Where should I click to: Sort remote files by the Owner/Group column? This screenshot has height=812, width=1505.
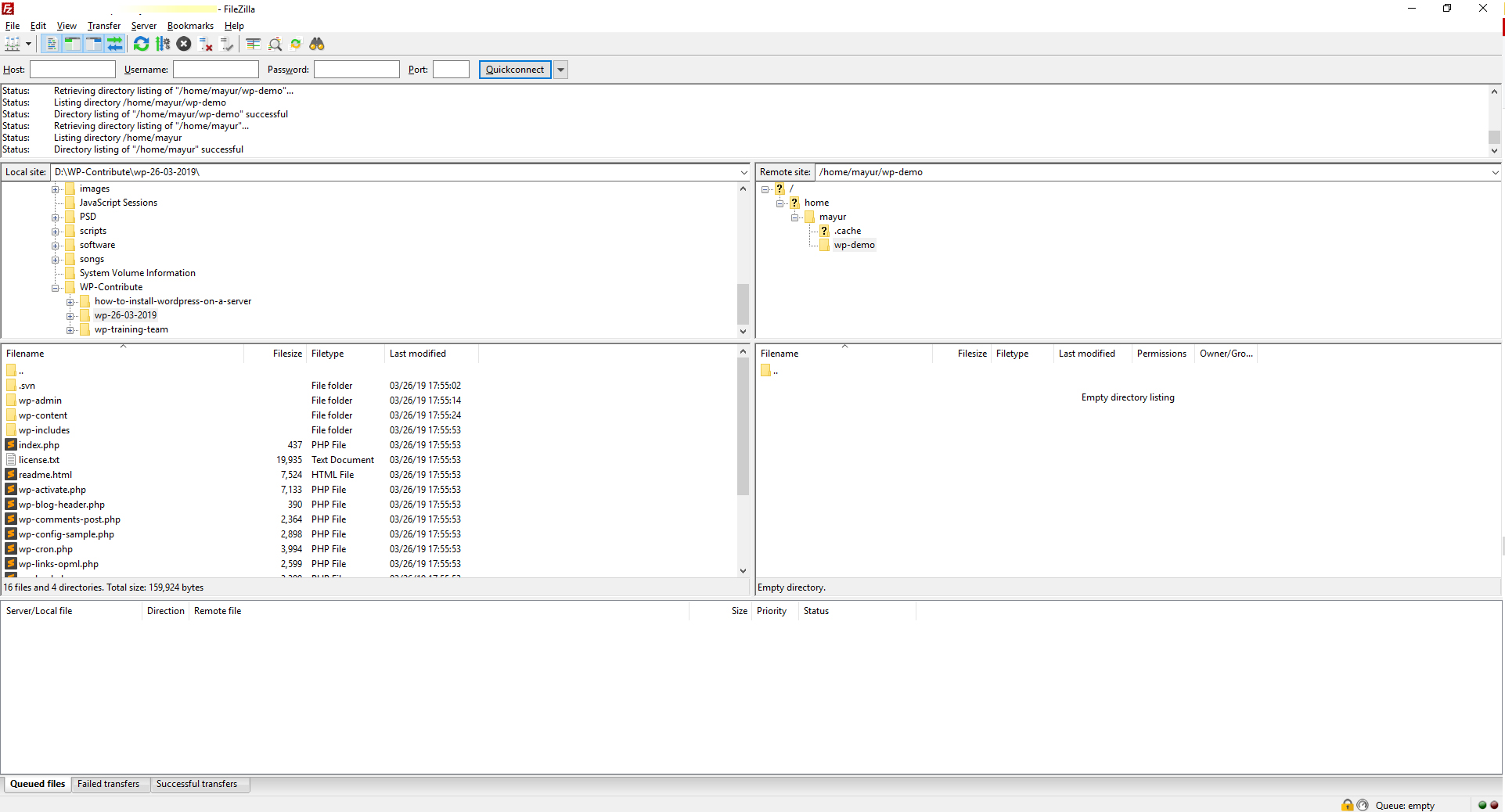(1226, 354)
